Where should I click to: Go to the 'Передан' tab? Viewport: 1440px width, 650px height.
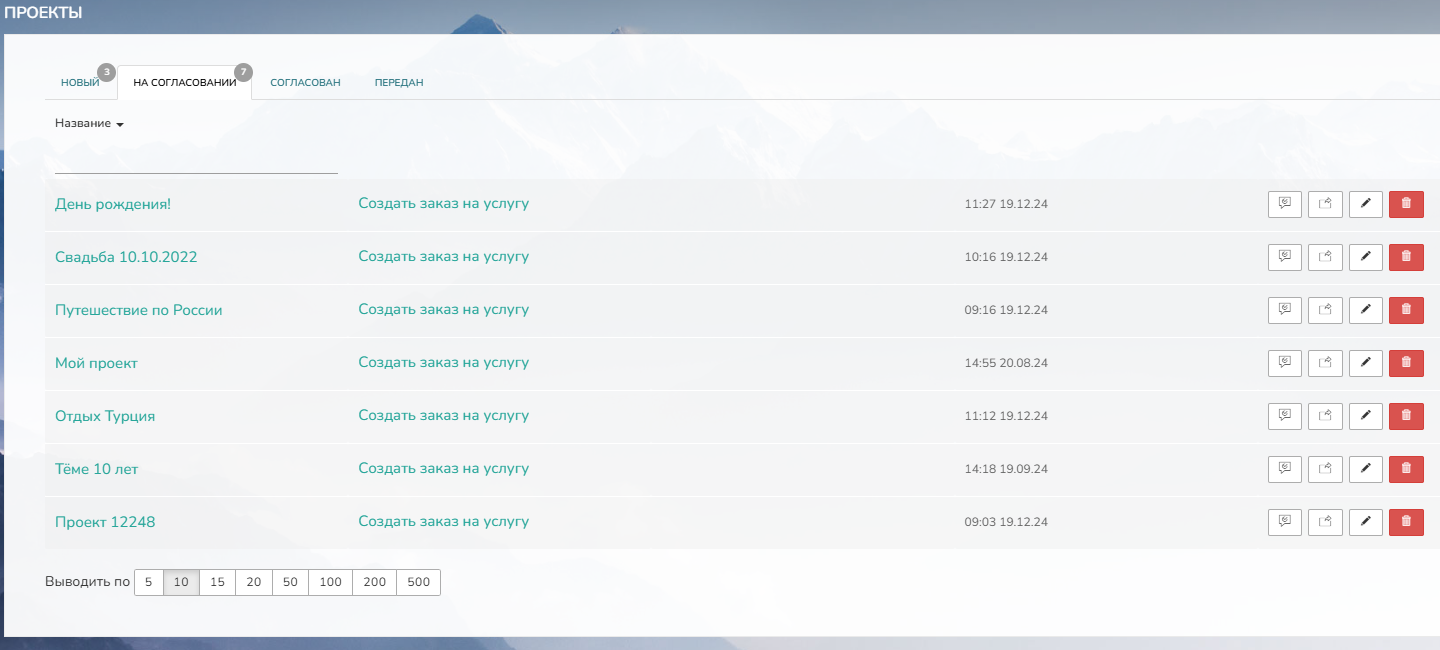tap(399, 83)
